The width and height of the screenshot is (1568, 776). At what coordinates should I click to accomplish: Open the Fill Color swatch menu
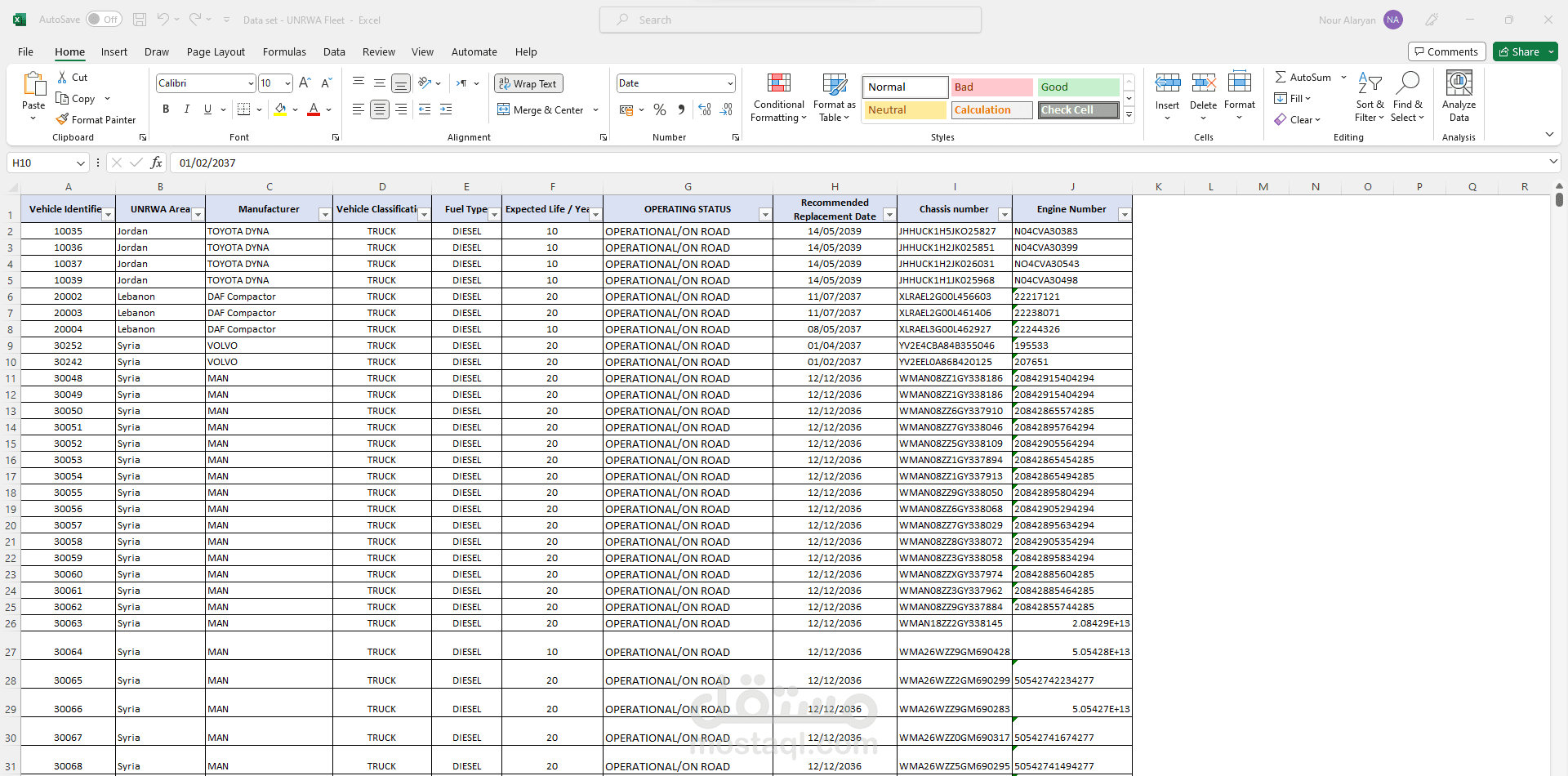tap(296, 109)
